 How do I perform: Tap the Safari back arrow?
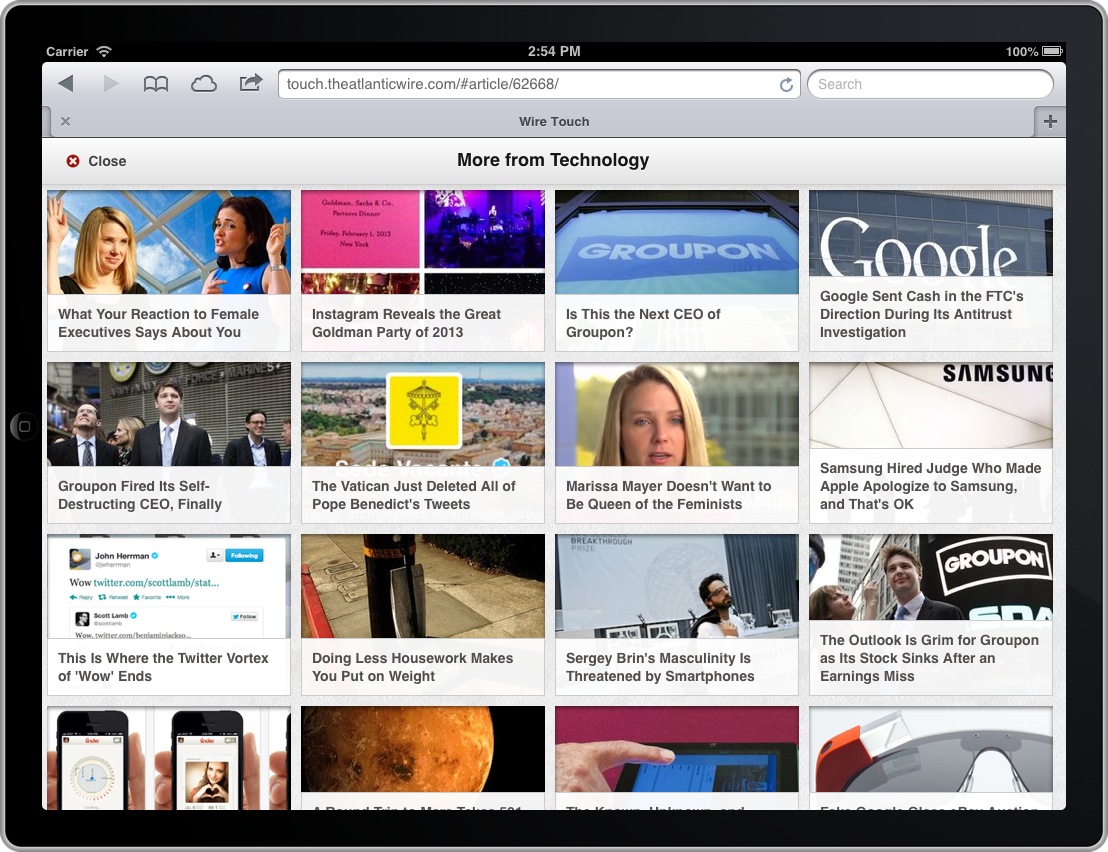tap(66, 83)
